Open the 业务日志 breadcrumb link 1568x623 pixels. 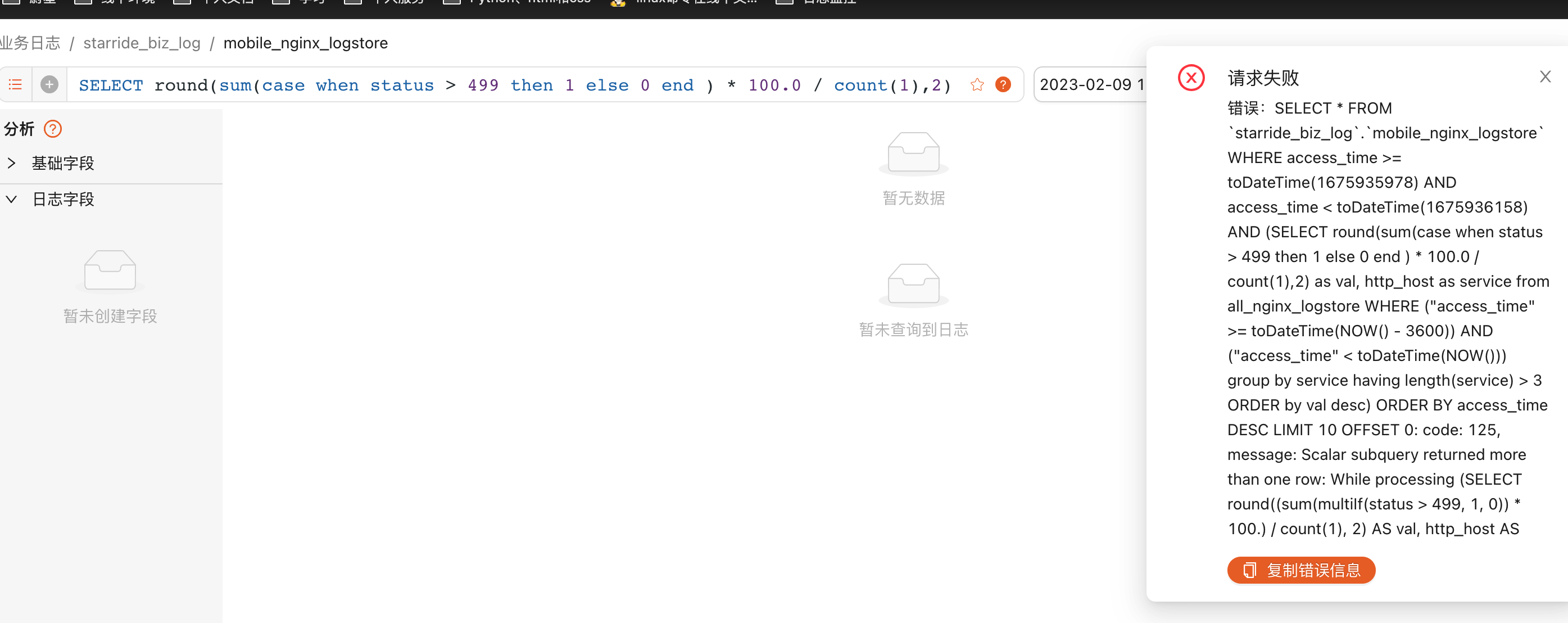click(x=30, y=43)
